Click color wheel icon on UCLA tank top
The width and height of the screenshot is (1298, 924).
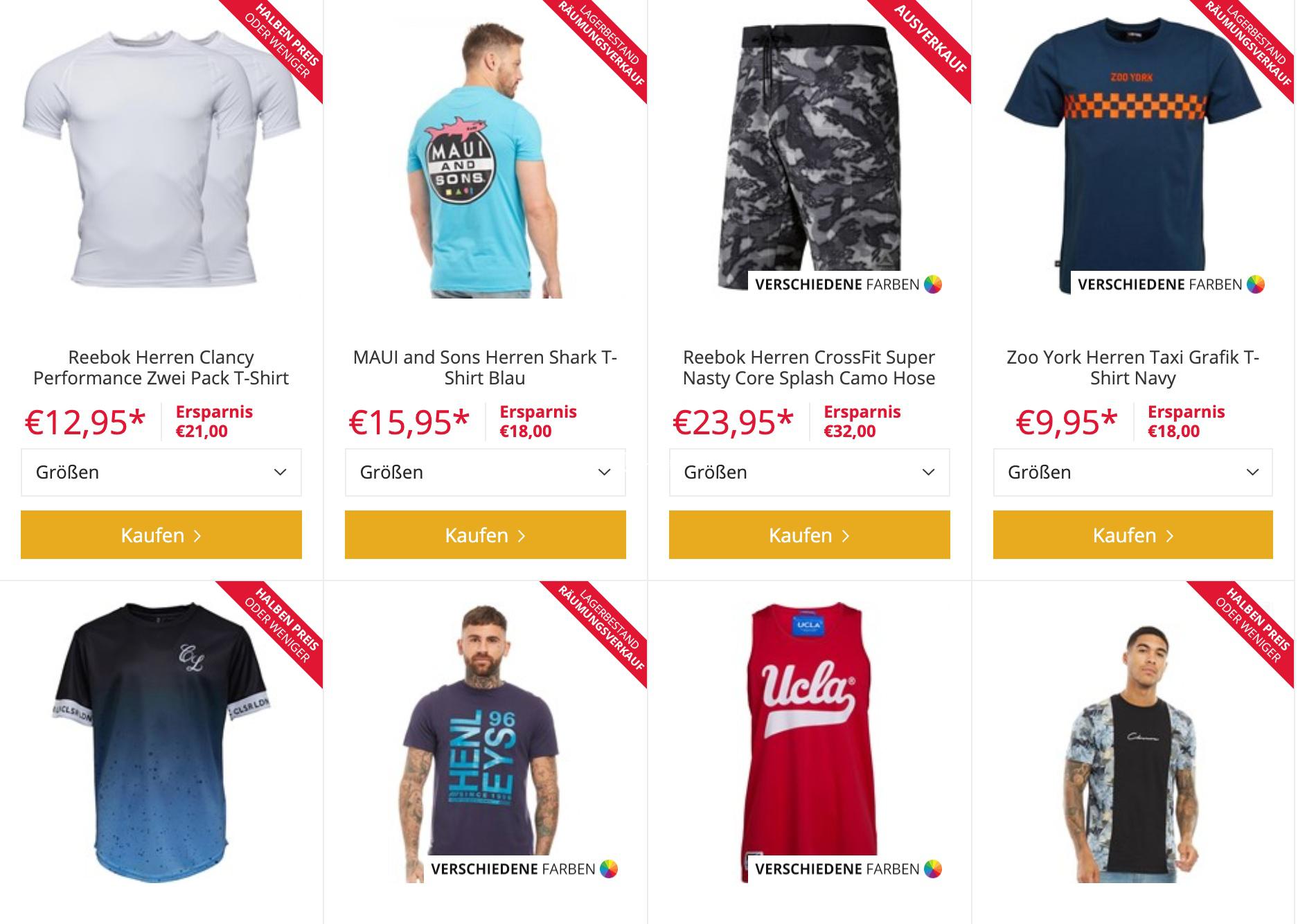pyautogui.click(x=933, y=869)
